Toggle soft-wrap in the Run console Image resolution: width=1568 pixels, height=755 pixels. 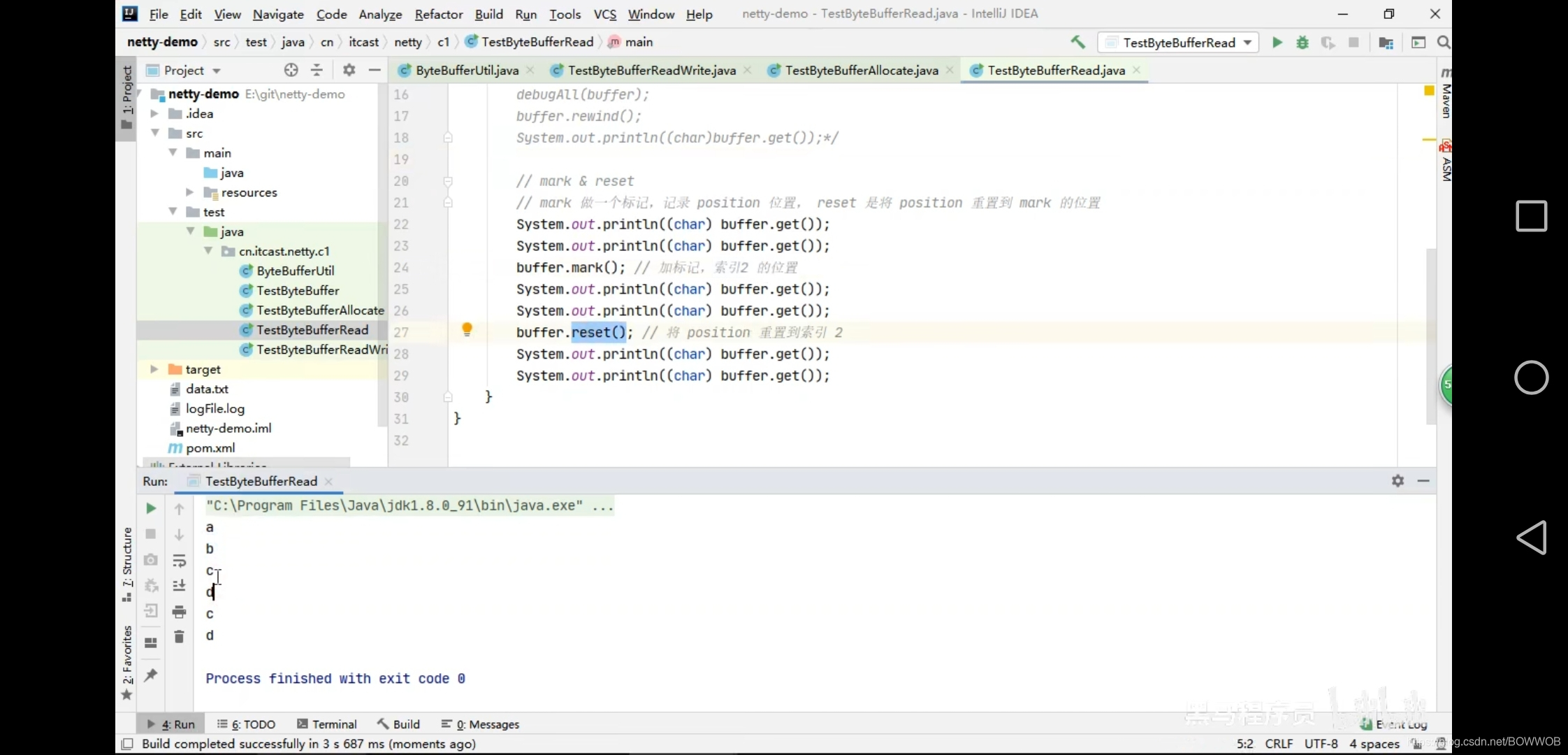click(179, 561)
